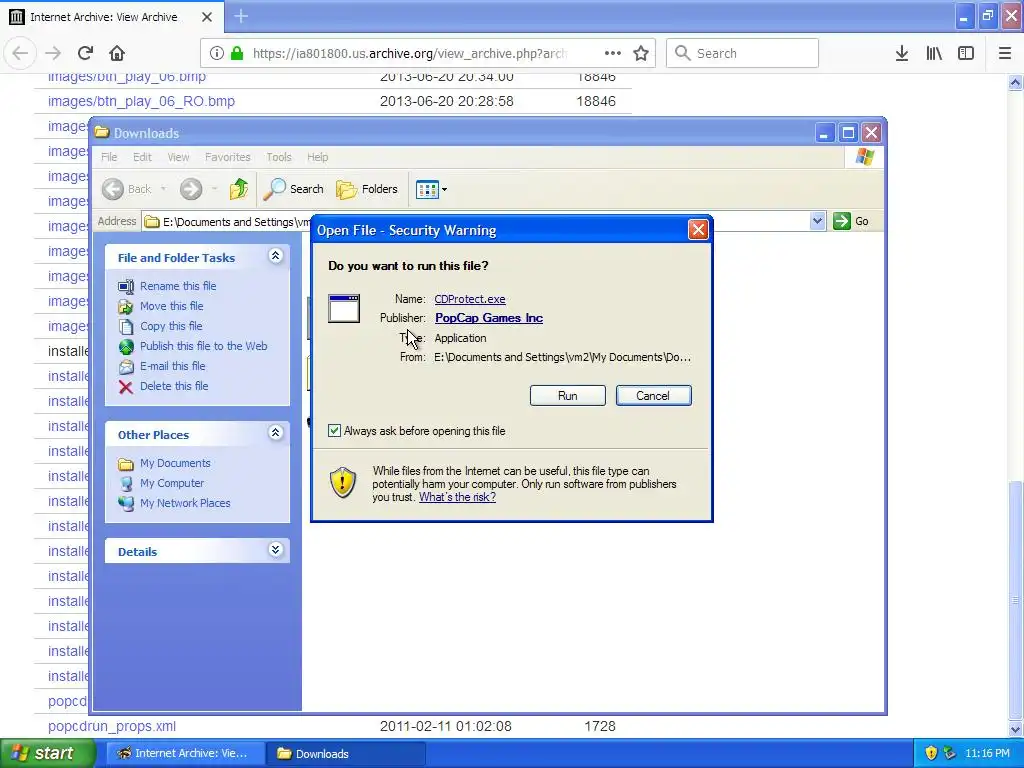Open My Network Places
The height and width of the screenshot is (768, 1024).
[x=185, y=504]
